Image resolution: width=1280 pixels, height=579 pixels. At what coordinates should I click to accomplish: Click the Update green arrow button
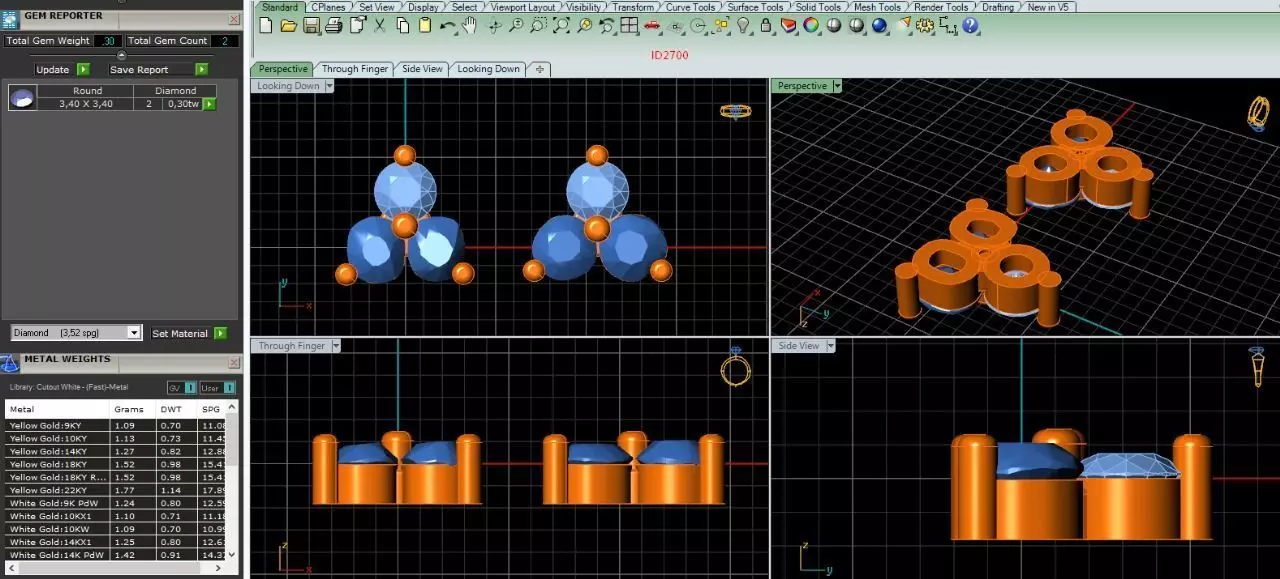[x=83, y=69]
